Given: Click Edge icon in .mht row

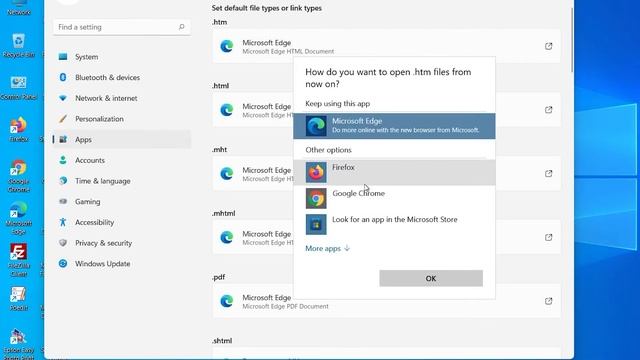Looking at the screenshot, I should (x=227, y=173).
